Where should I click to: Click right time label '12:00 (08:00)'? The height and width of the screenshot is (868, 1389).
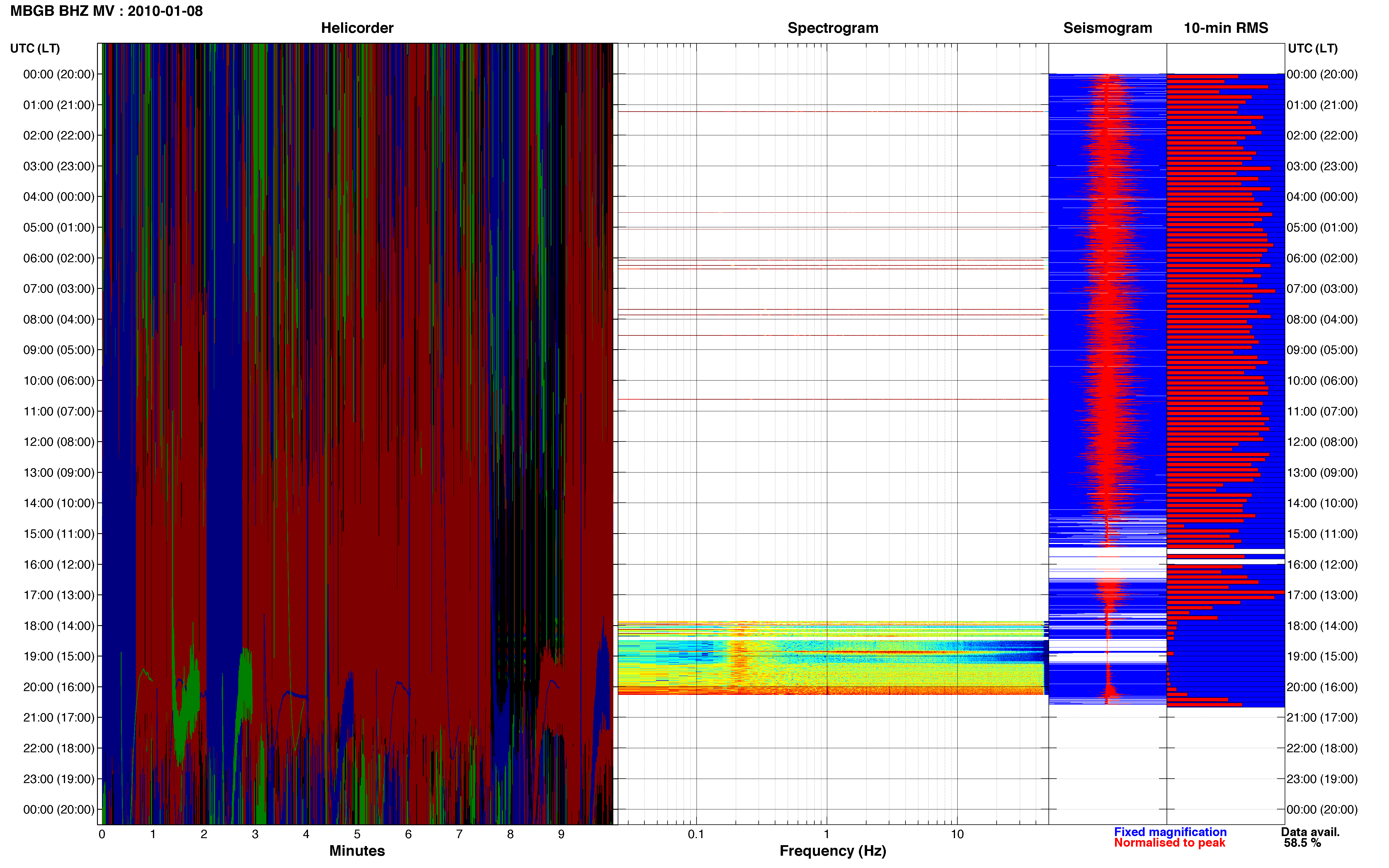click(x=1322, y=442)
